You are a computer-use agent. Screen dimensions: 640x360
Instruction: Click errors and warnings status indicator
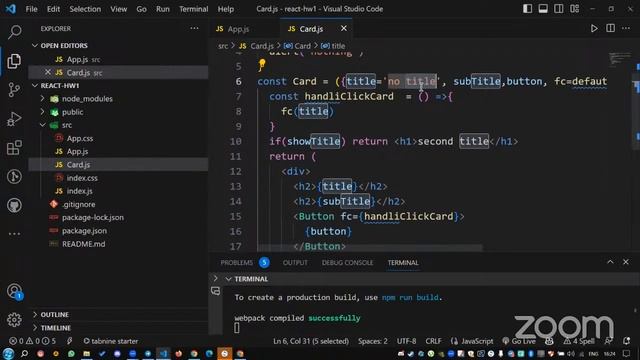(x=33, y=341)
